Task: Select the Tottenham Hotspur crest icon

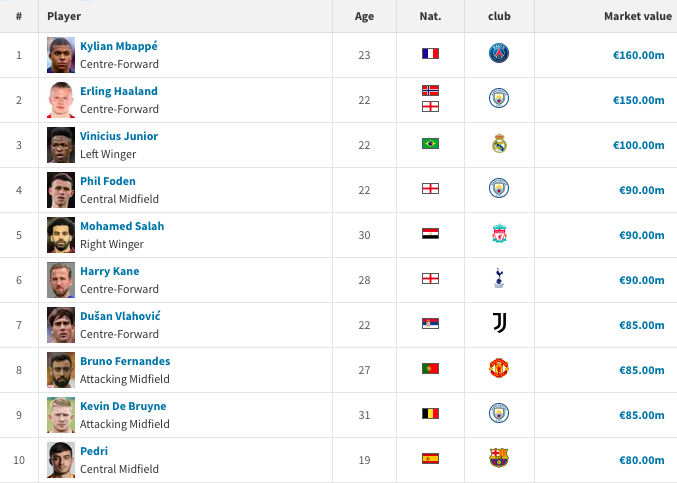Action: [x=499, y=278]
